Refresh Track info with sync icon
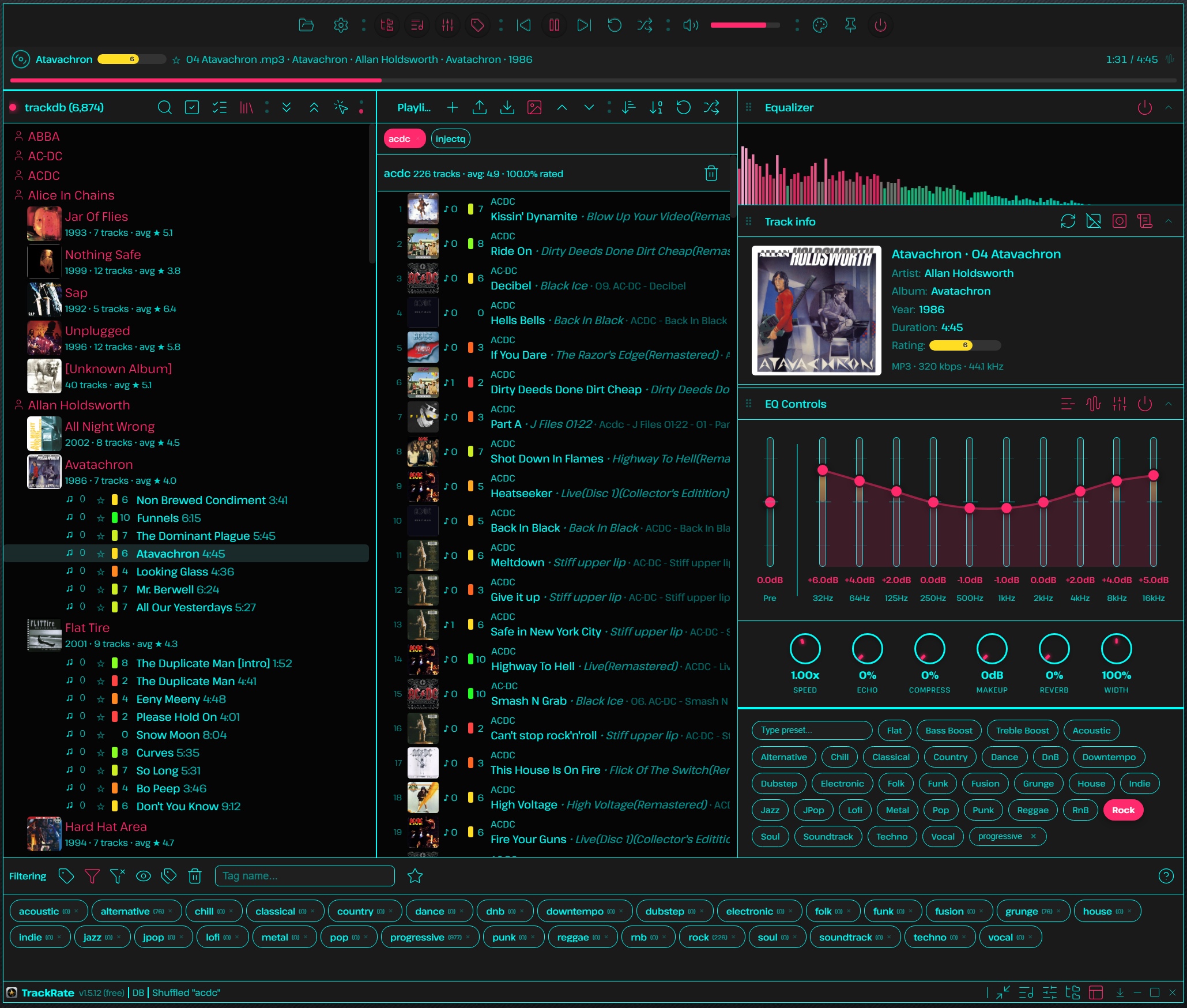 point(1068,221)
